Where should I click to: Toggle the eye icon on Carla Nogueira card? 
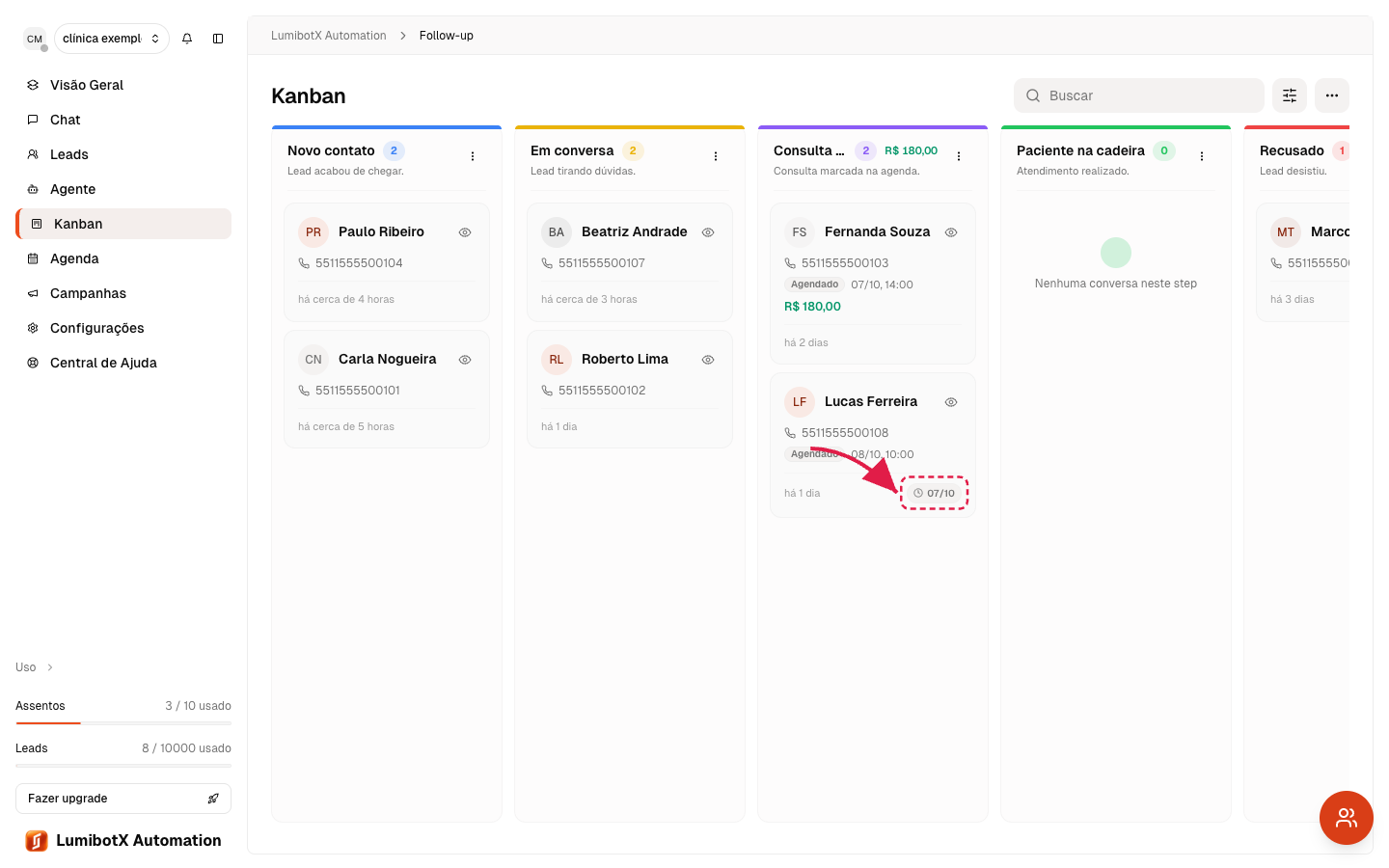click(x=465, y=360)
